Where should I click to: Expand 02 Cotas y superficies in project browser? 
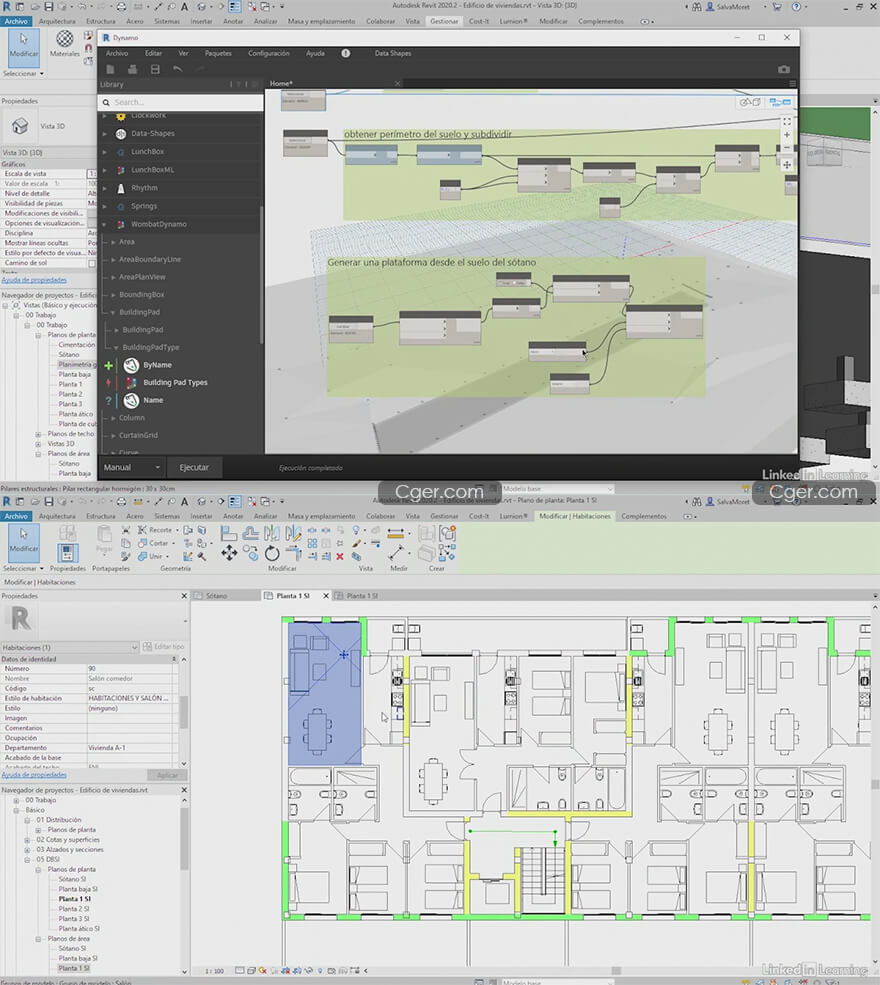(27, 840)
